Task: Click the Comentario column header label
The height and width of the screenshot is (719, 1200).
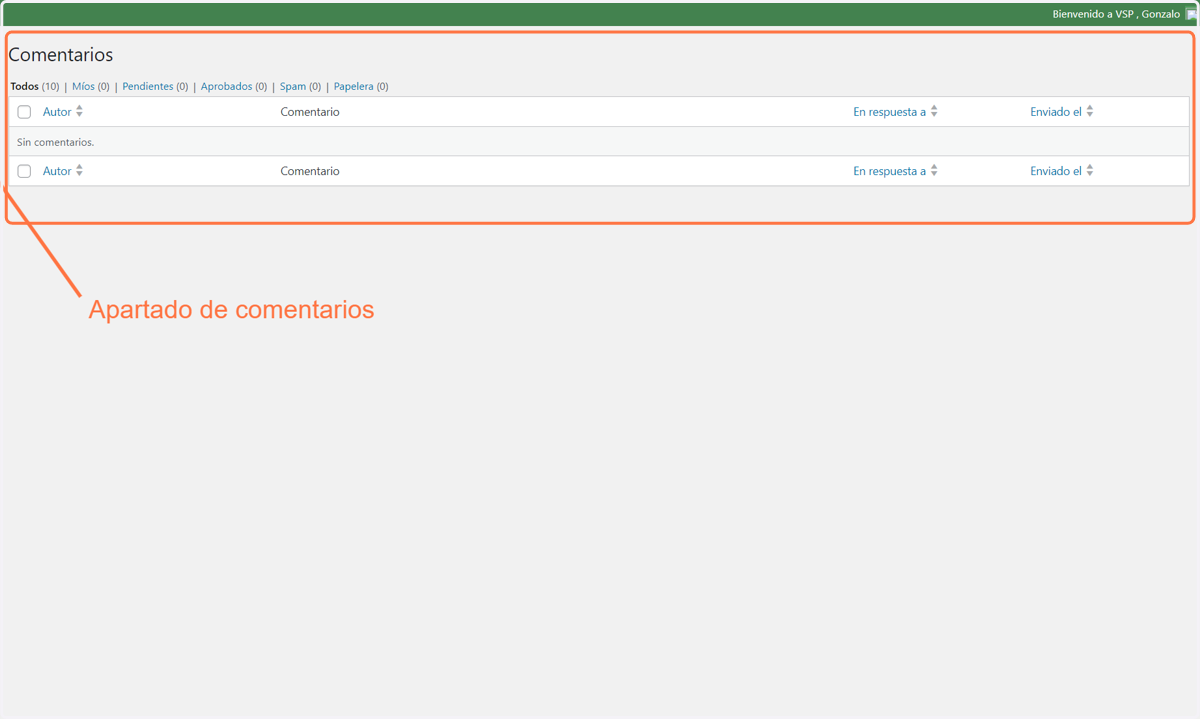Action: [310, 112]
